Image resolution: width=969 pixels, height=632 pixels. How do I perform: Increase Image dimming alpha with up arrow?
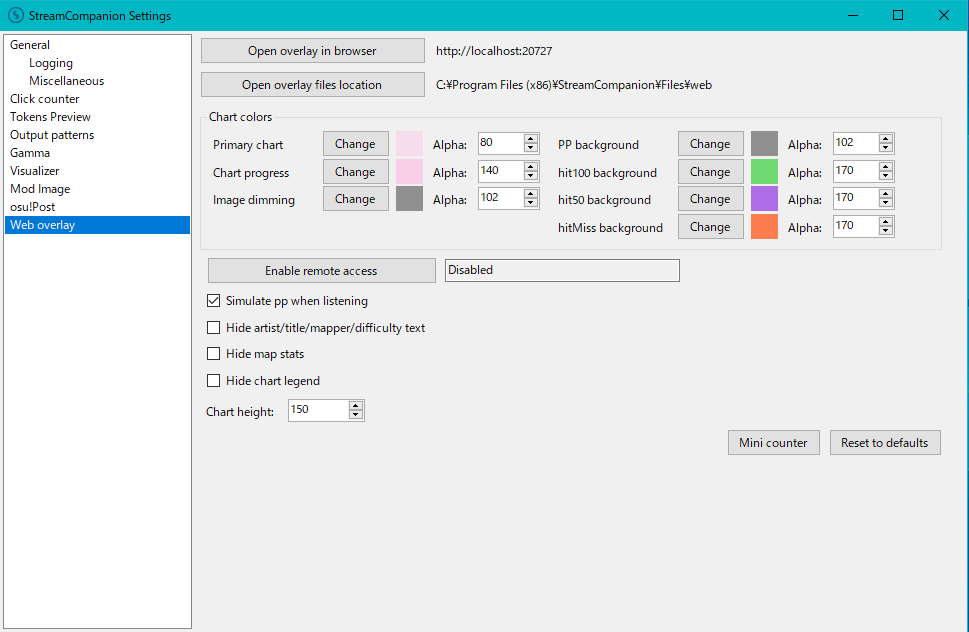tap(531, 194)
